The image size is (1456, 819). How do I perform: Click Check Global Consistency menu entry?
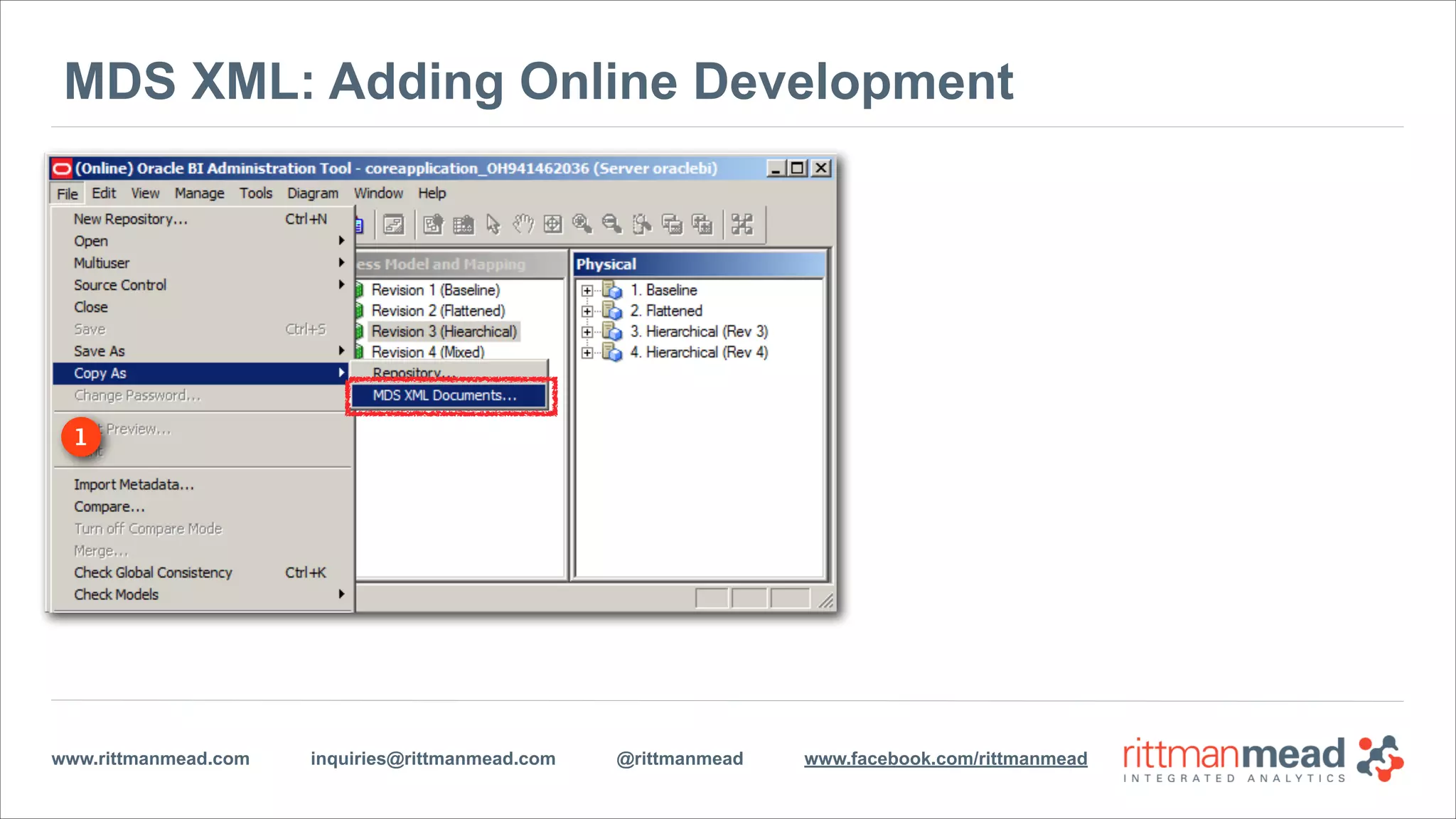click(153, 573)
